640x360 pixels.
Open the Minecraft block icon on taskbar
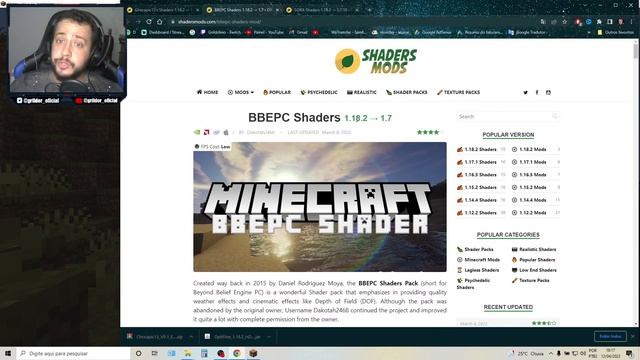(x=253, y=353)
